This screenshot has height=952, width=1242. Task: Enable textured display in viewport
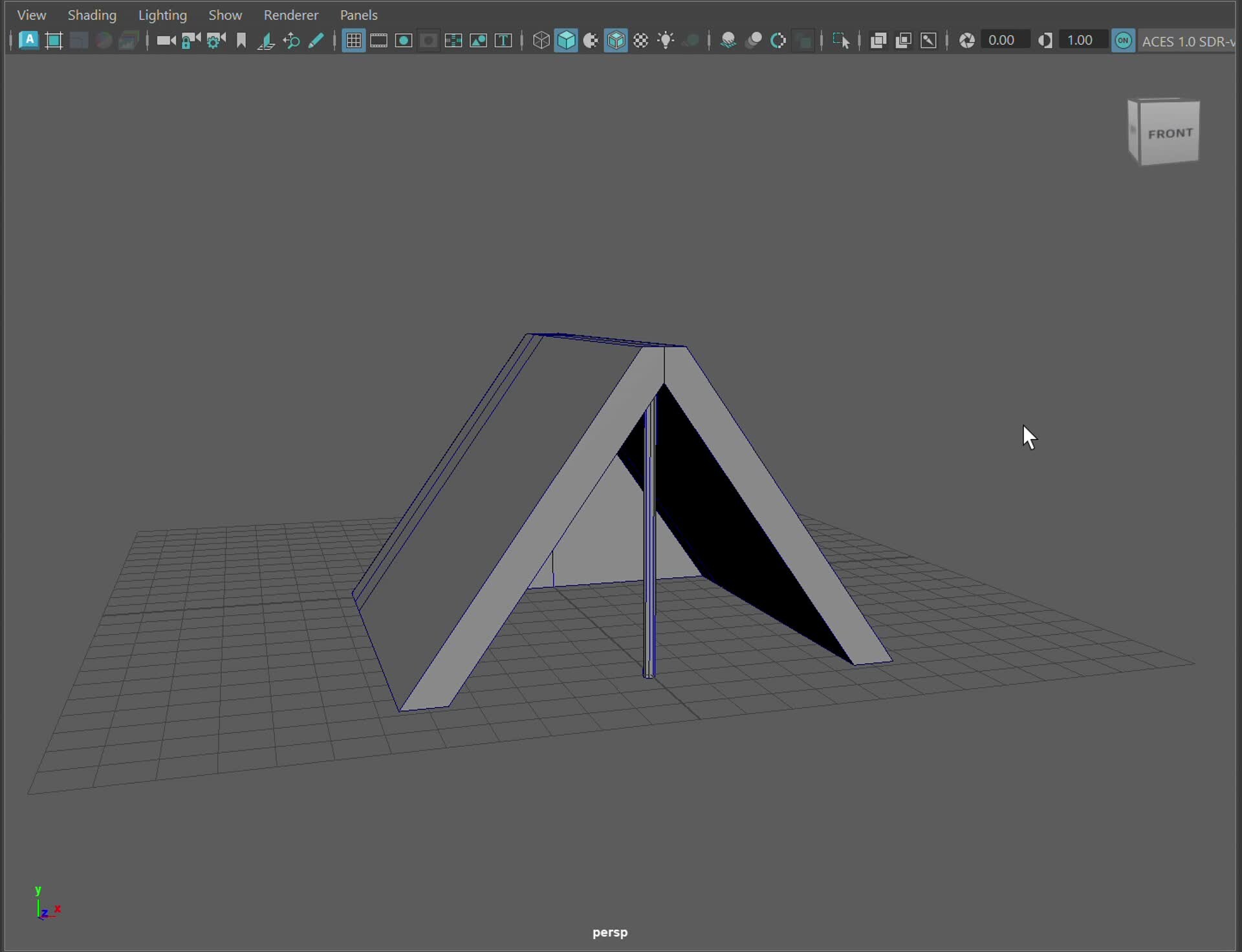(x=616, y=40)
